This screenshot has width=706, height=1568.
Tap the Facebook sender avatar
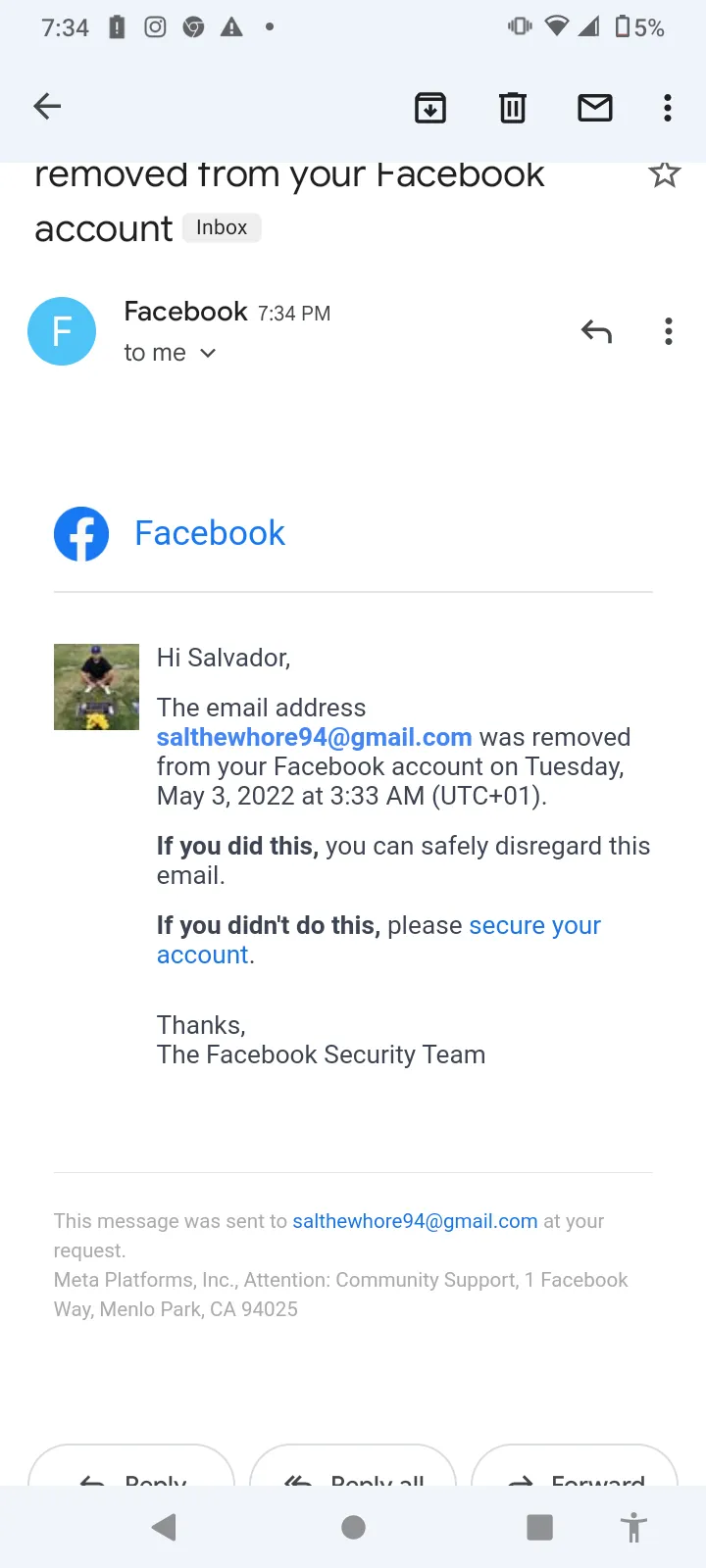click(x=62, y=331)
